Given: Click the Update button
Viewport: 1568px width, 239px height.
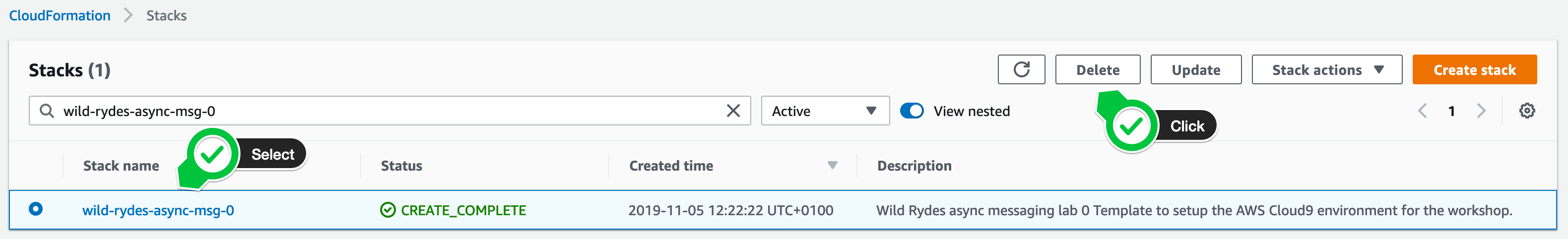Looking at the screenshot, I should coord(1195,69).
